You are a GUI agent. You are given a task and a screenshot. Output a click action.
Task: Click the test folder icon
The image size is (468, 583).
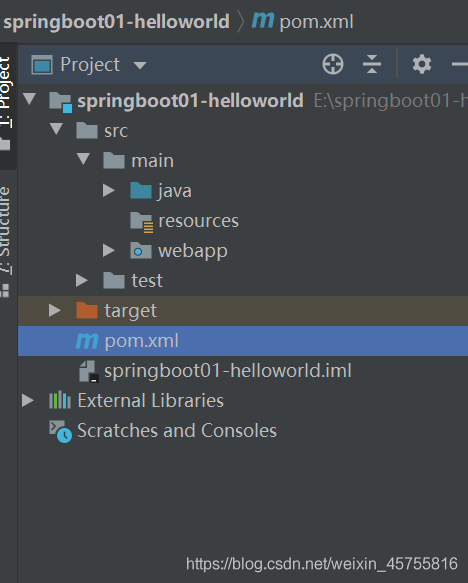(x=114, y=280)
